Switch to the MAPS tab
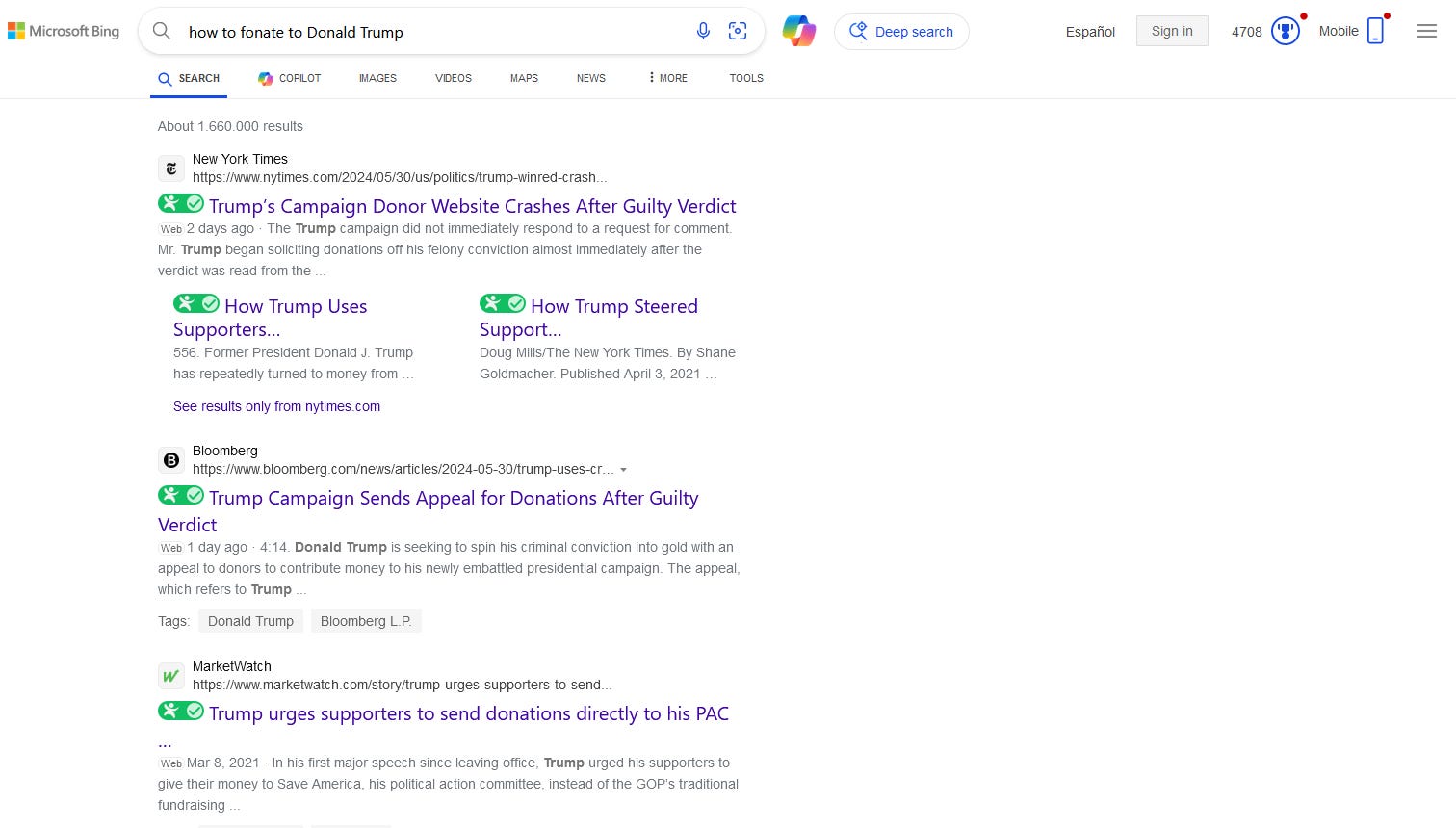 tap(524, 78)
